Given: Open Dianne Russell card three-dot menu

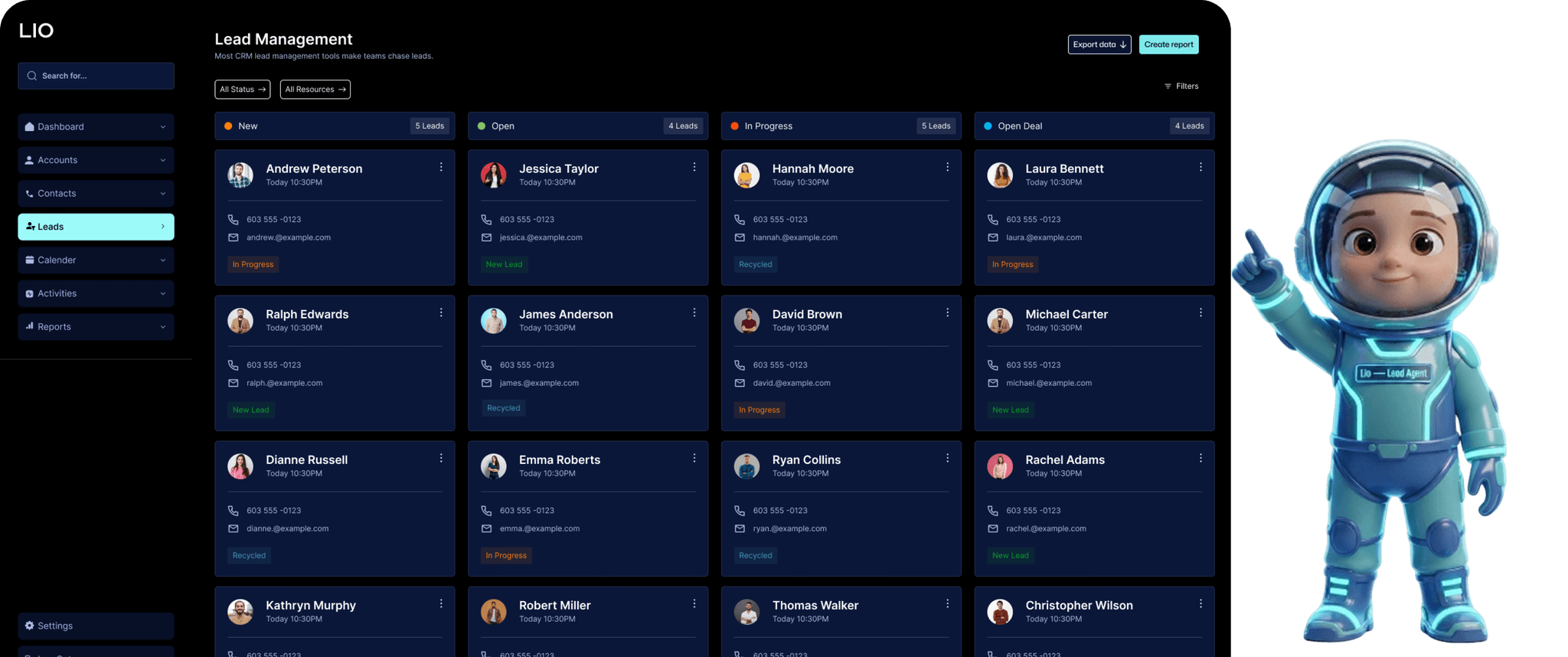Looking at the screenshot, I should (441, 458).
